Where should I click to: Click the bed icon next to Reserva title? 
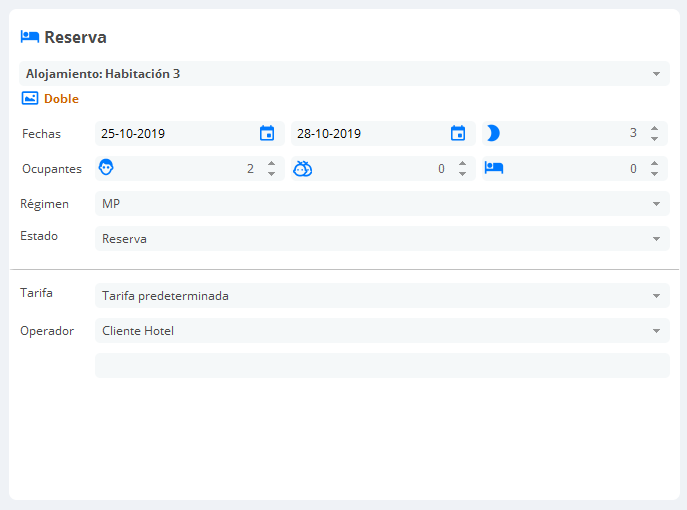[x=30, y=37]
